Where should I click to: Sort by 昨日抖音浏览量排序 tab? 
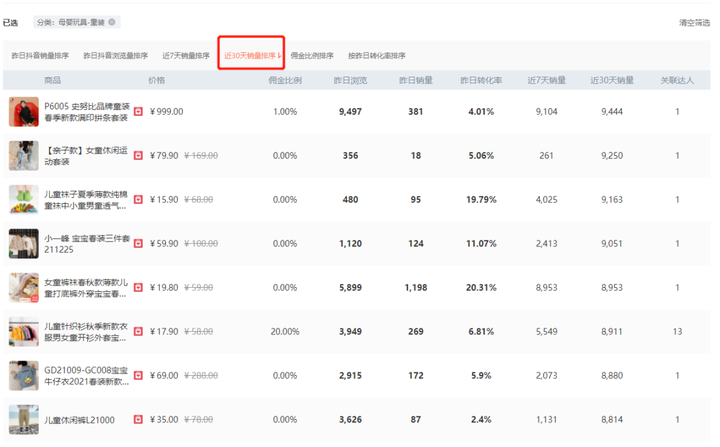coord(116,56)
